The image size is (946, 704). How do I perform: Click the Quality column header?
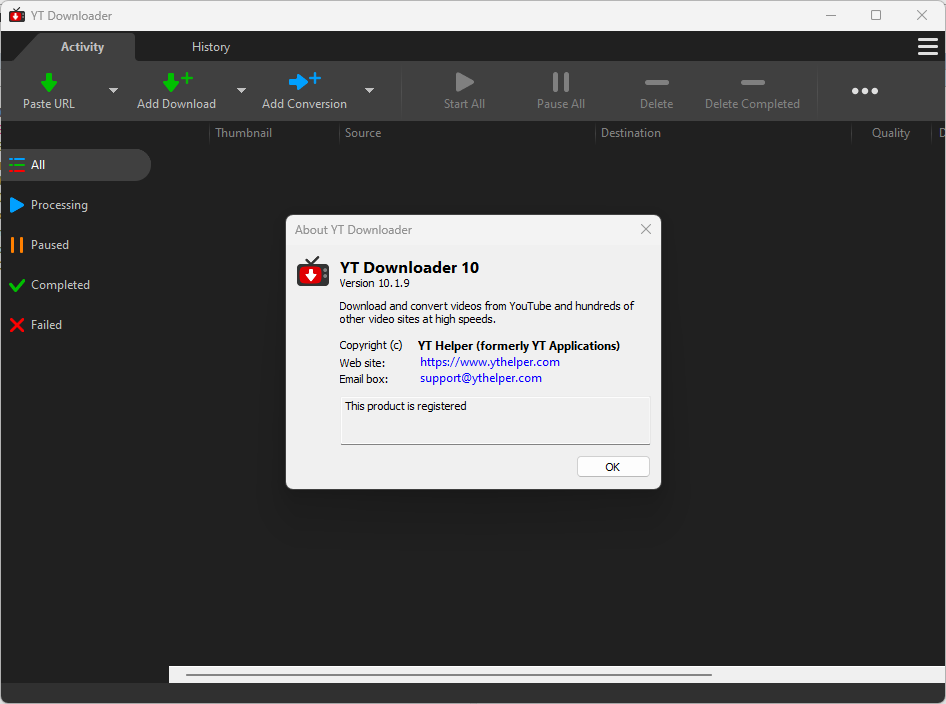pyautogui.click(x=890, y=133)
